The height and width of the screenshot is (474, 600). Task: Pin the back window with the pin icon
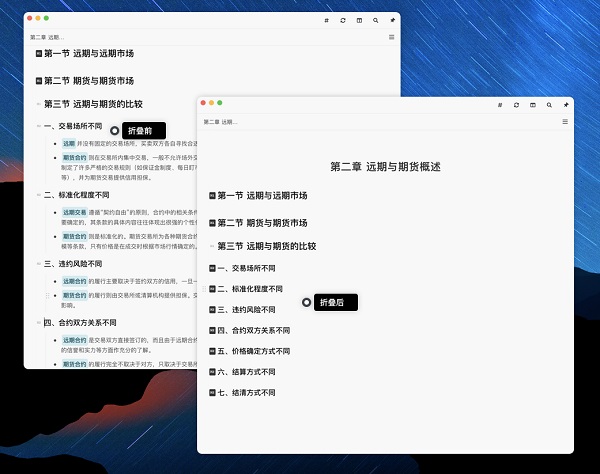392,20
